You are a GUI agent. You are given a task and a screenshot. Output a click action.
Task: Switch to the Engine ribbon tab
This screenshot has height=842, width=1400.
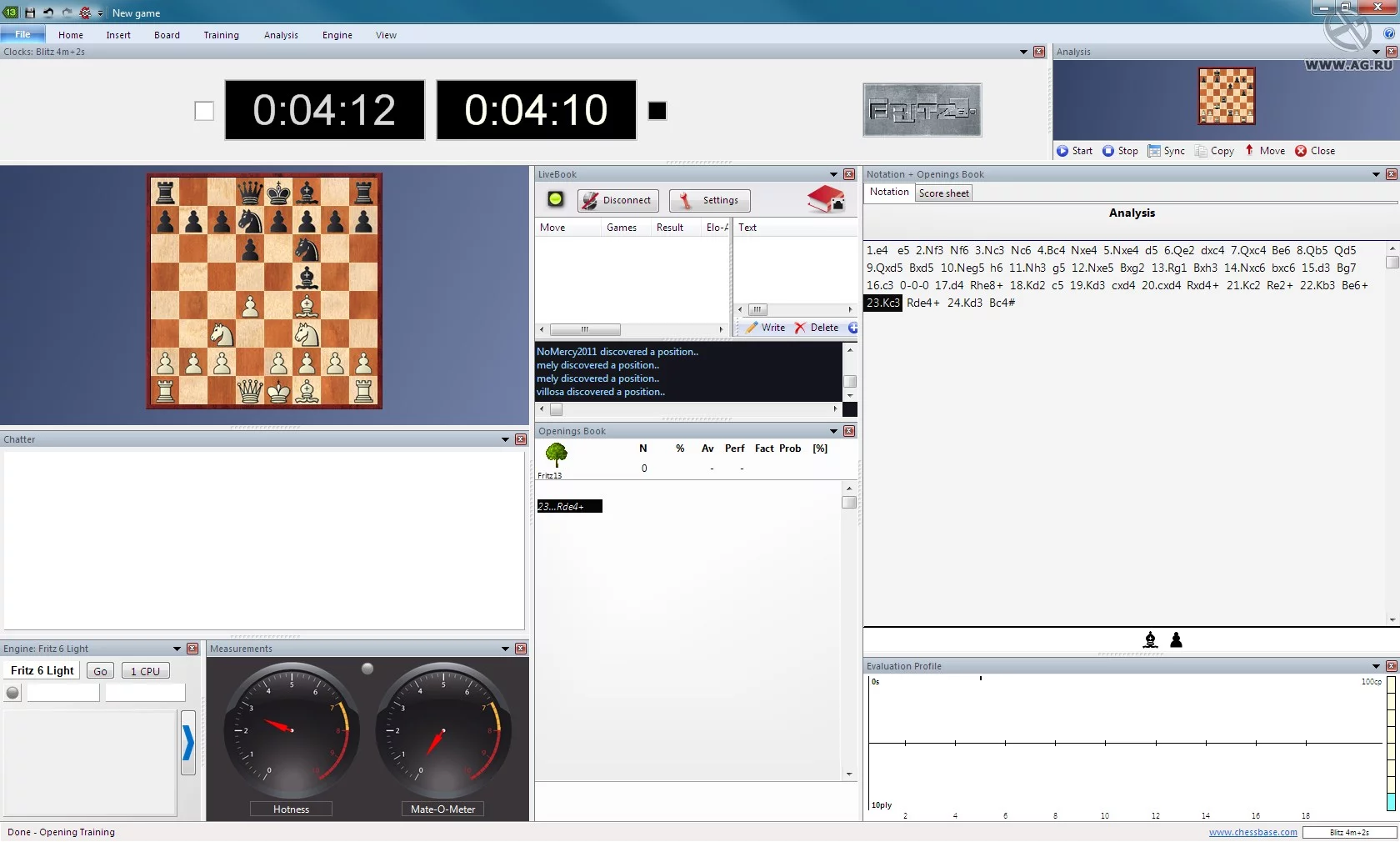pos(337,35)
